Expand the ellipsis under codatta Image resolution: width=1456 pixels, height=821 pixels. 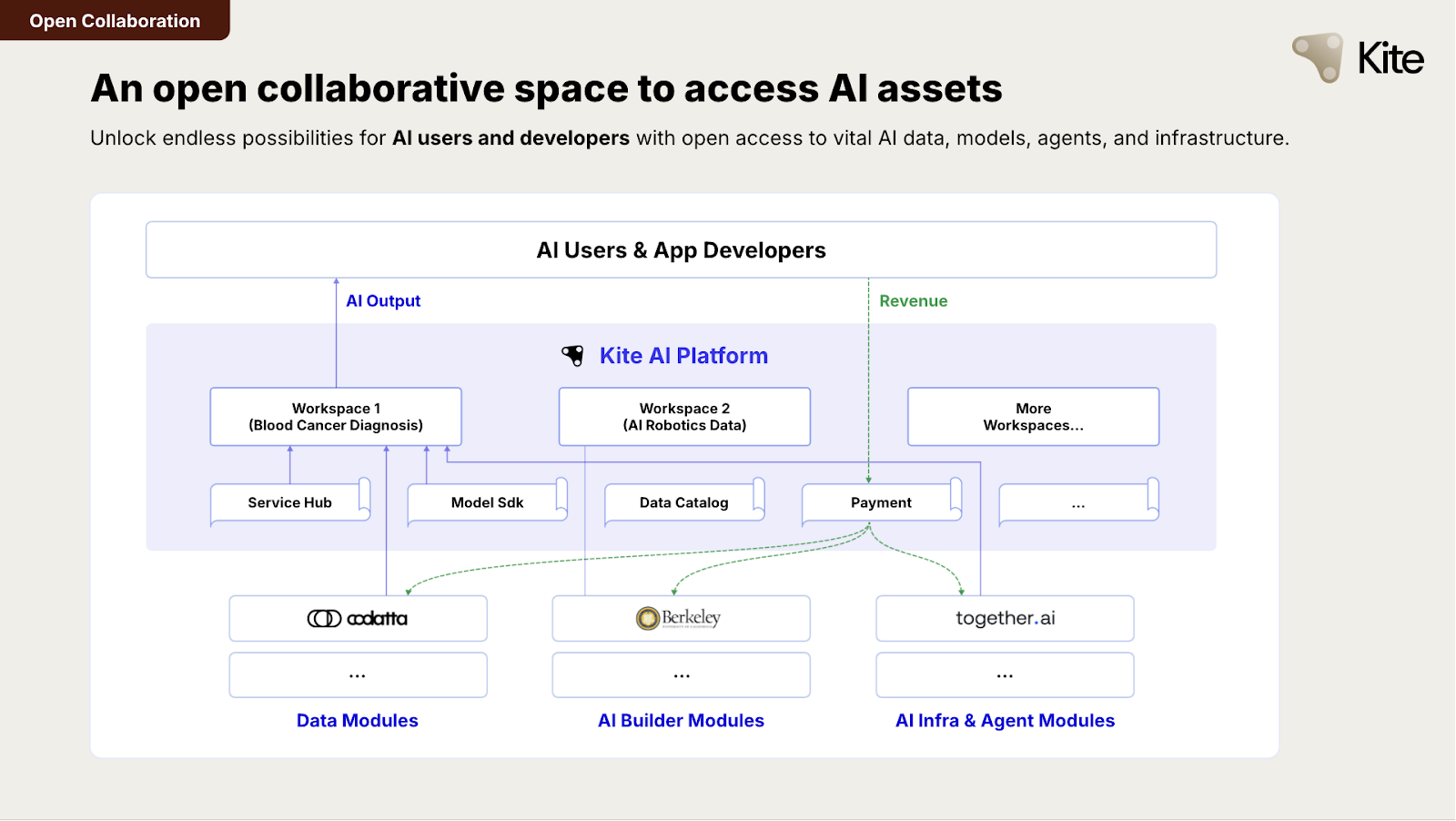tap(358, 674)
